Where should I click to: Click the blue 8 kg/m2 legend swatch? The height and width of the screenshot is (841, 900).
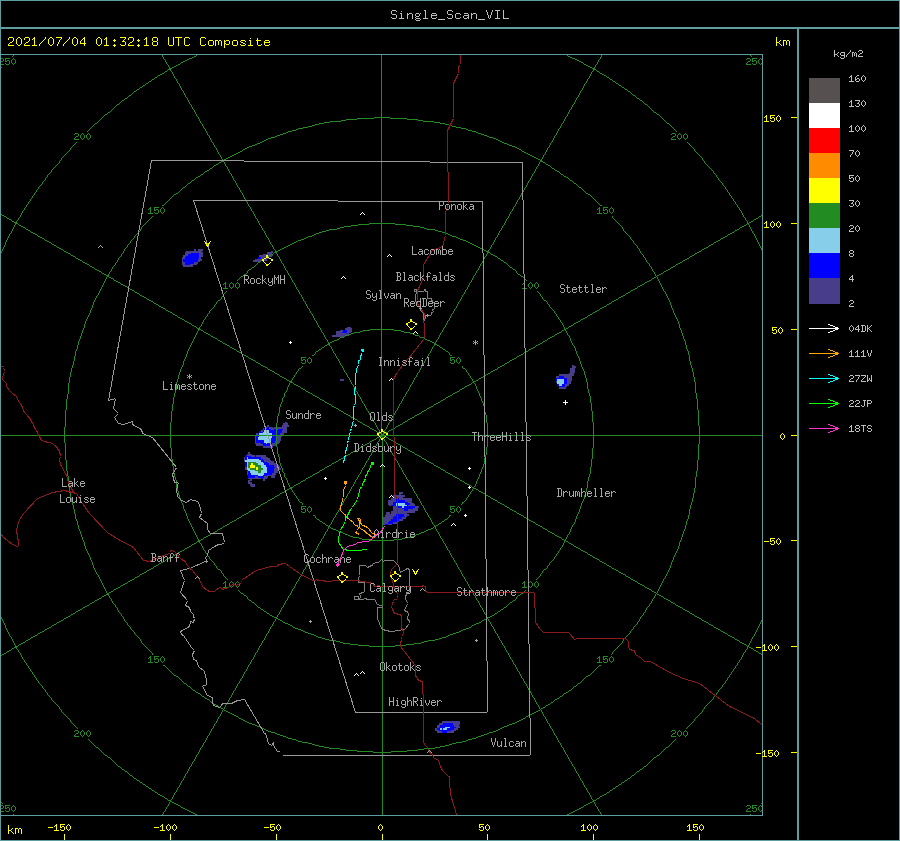click(x=824, y=266)
